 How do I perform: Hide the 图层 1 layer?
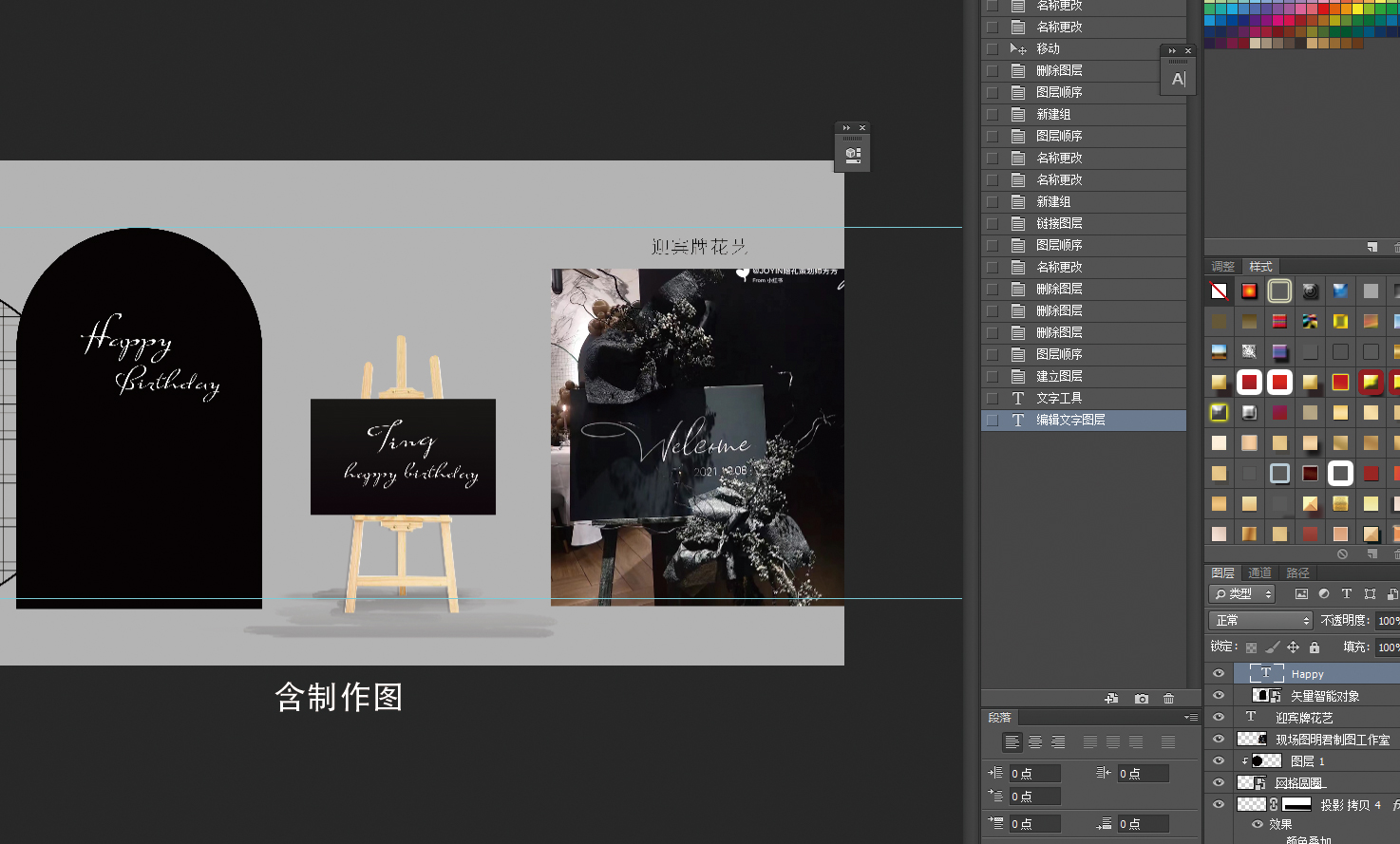[x=1219, y=760]
